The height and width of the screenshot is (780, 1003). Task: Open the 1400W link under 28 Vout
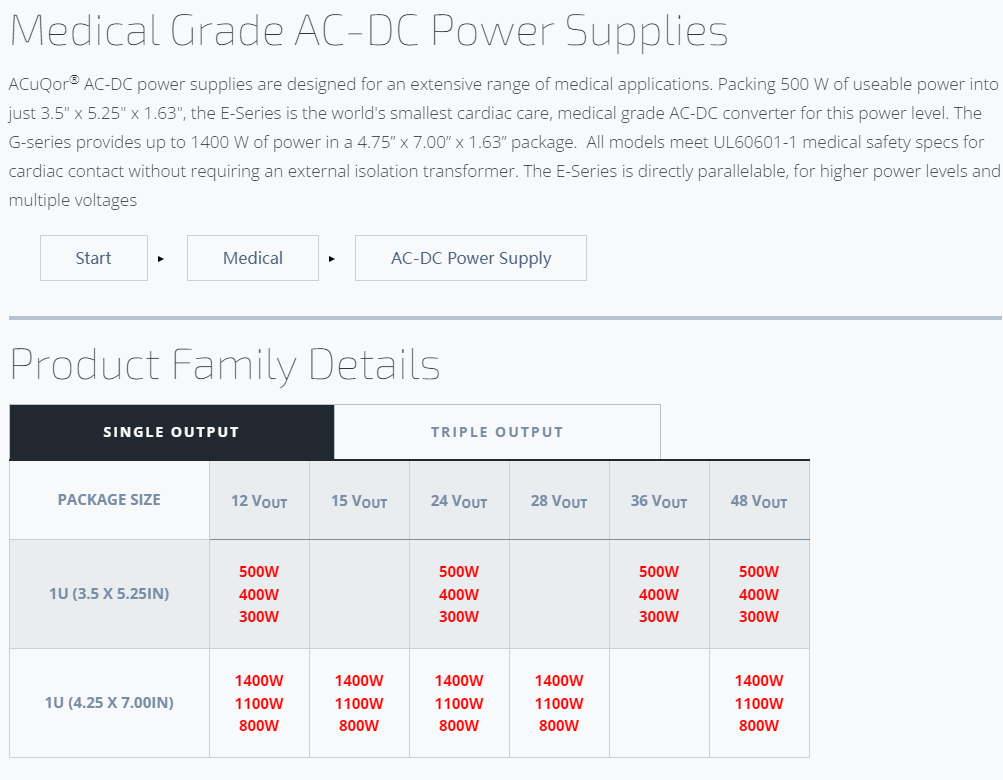[x=559, y=680]
